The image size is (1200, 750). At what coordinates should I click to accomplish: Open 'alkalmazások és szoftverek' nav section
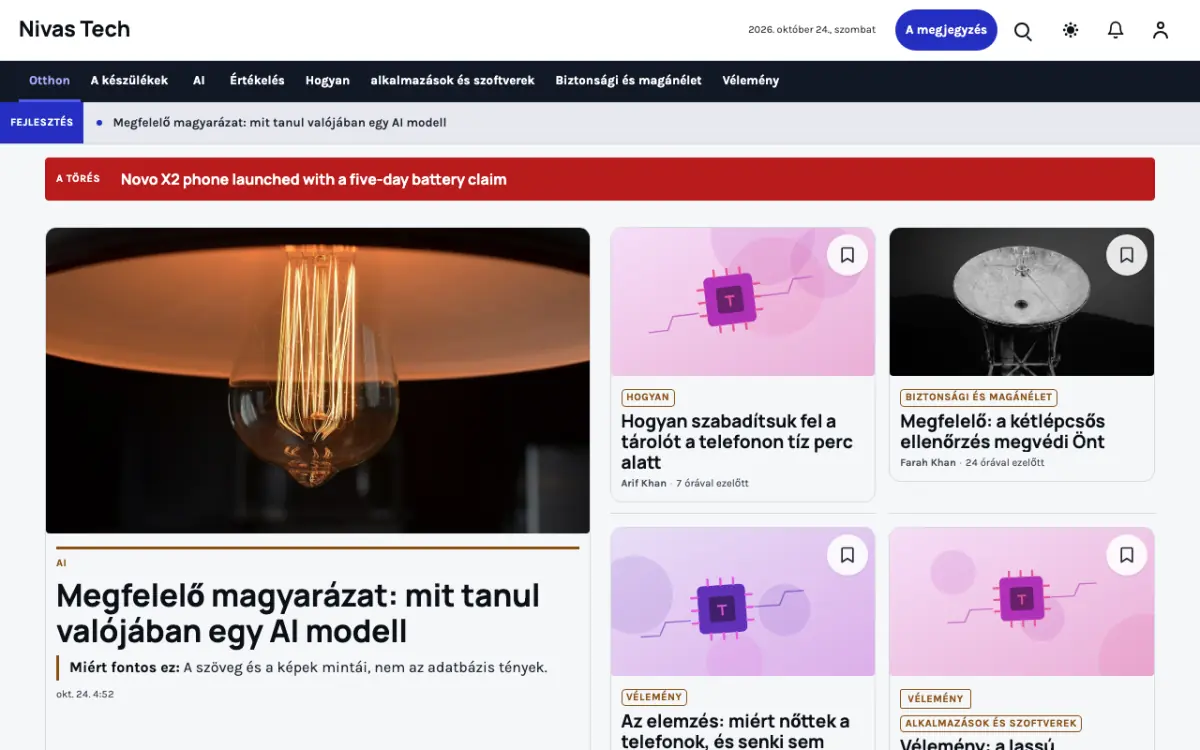pyautogui.click(x=453, y=80)
